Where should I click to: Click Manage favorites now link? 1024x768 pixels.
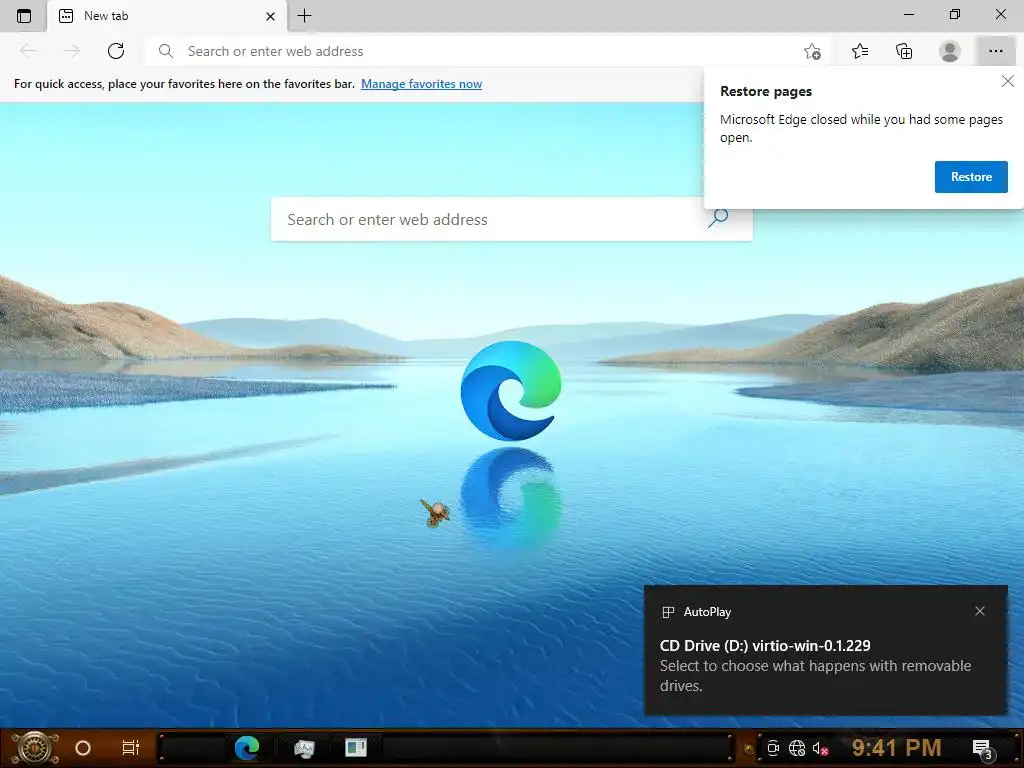tap(421, 84)
